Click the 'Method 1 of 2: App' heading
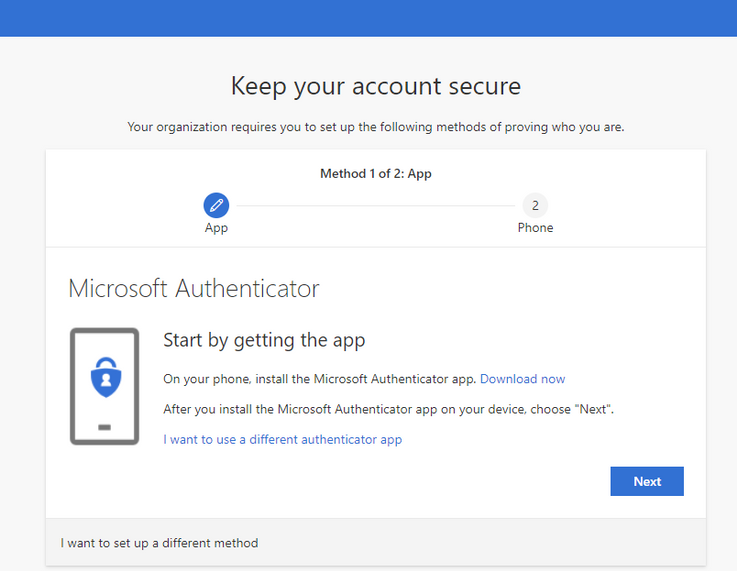Viewport: 737px width, 571px height. pyautogui.click(x=376, y=173)
